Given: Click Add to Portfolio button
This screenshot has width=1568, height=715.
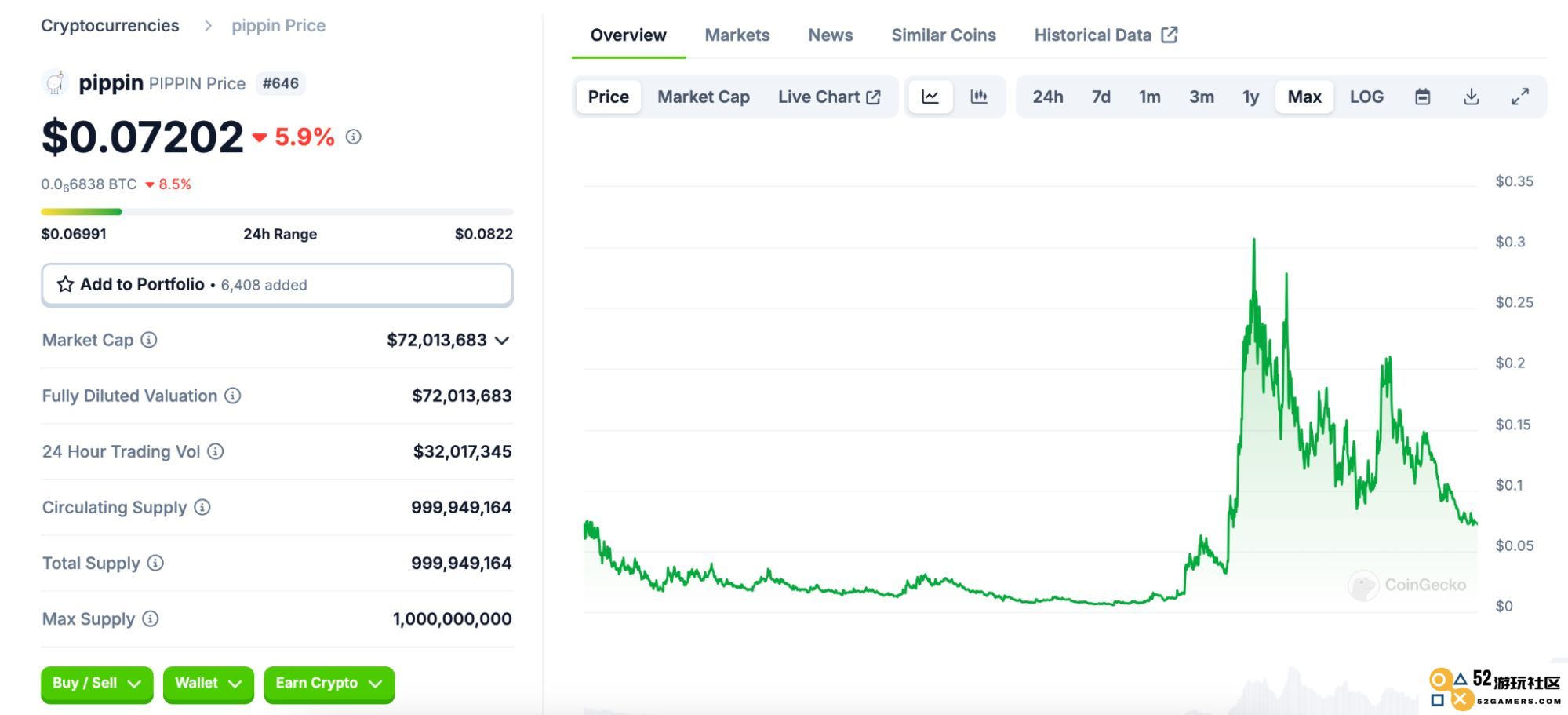Looking at the screenshot, I should (277, 284).
